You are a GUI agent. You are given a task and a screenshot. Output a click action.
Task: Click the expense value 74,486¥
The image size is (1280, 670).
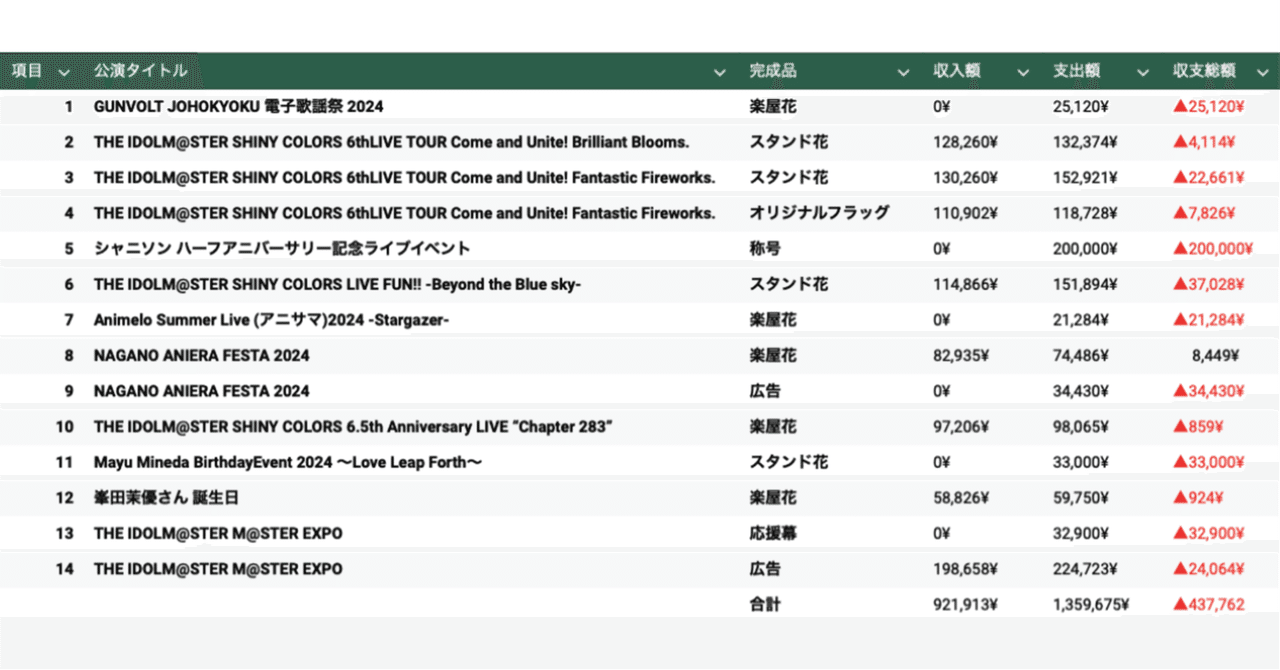point(1081,355)
